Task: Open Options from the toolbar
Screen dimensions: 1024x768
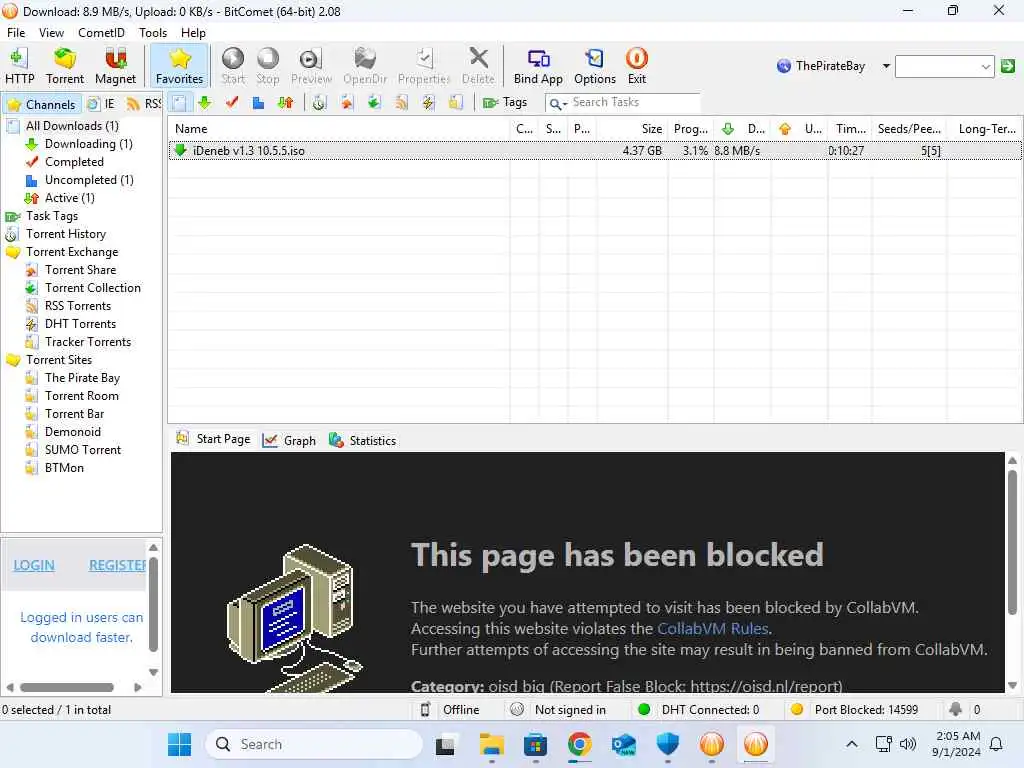Action: pos(595,66)
